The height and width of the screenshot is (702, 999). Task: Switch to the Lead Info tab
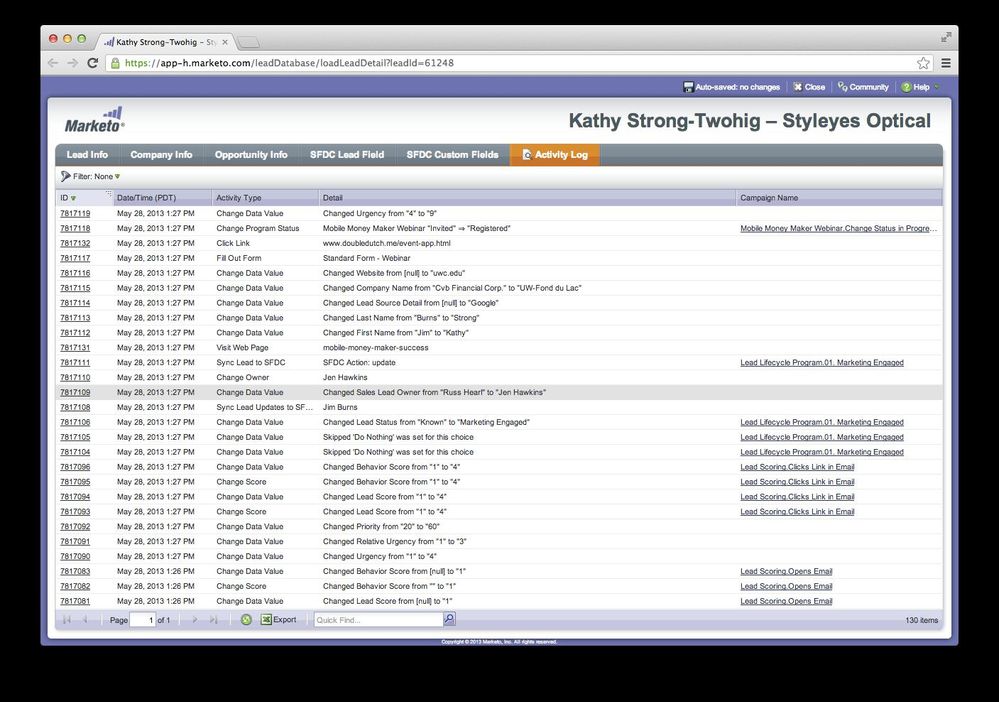pos(87,155)
